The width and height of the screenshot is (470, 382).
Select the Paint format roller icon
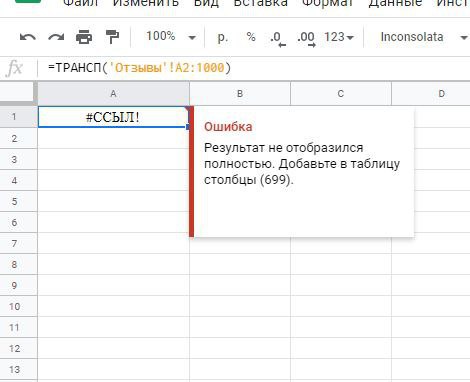[112, 37]
